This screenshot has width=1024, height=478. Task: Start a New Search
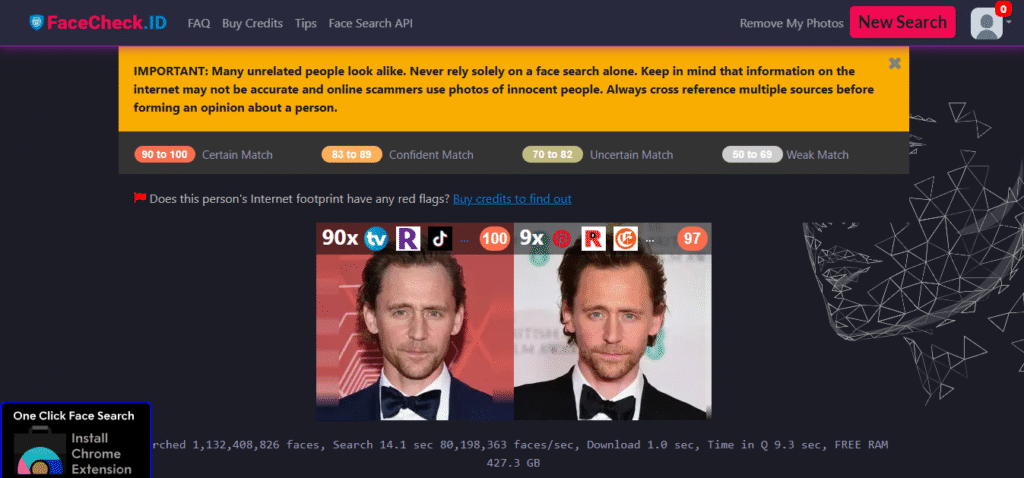click(903, 22)
